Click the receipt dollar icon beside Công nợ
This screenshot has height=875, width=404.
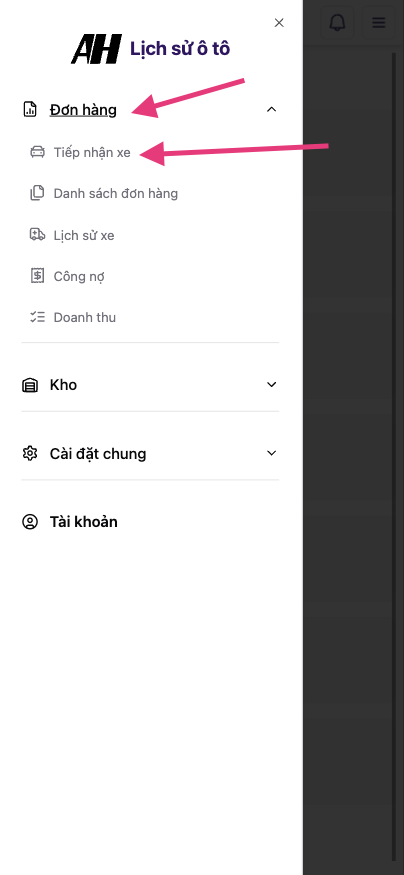coord(37,276)
